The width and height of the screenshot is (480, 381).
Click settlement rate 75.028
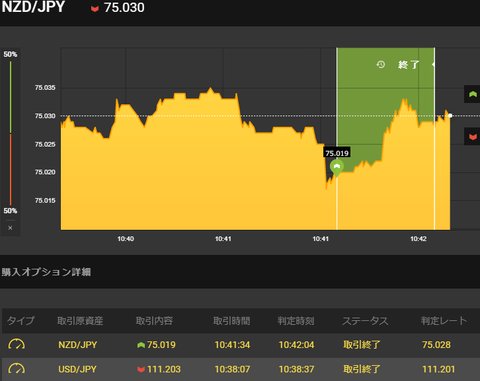436,345
